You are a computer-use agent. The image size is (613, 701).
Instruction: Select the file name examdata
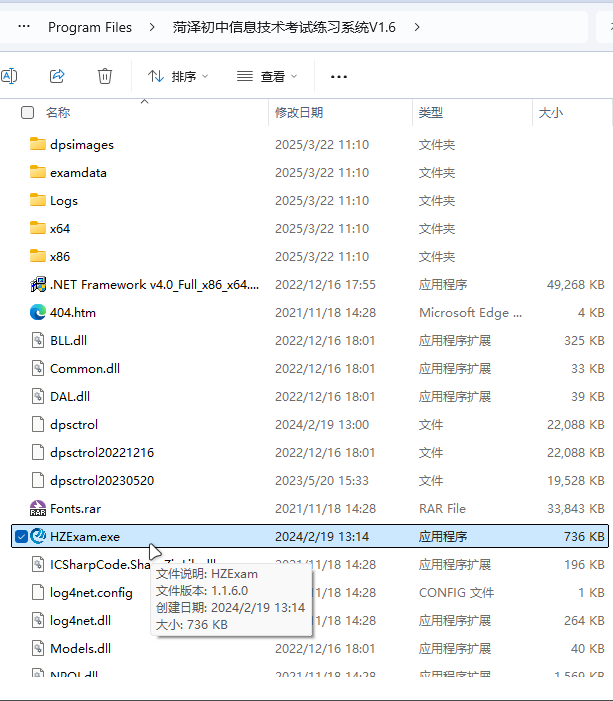78,173
